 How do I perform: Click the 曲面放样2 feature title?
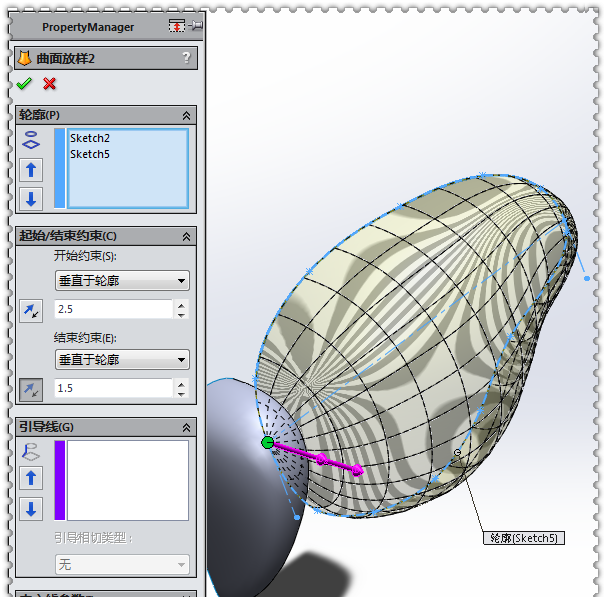(x=65, y=59)
